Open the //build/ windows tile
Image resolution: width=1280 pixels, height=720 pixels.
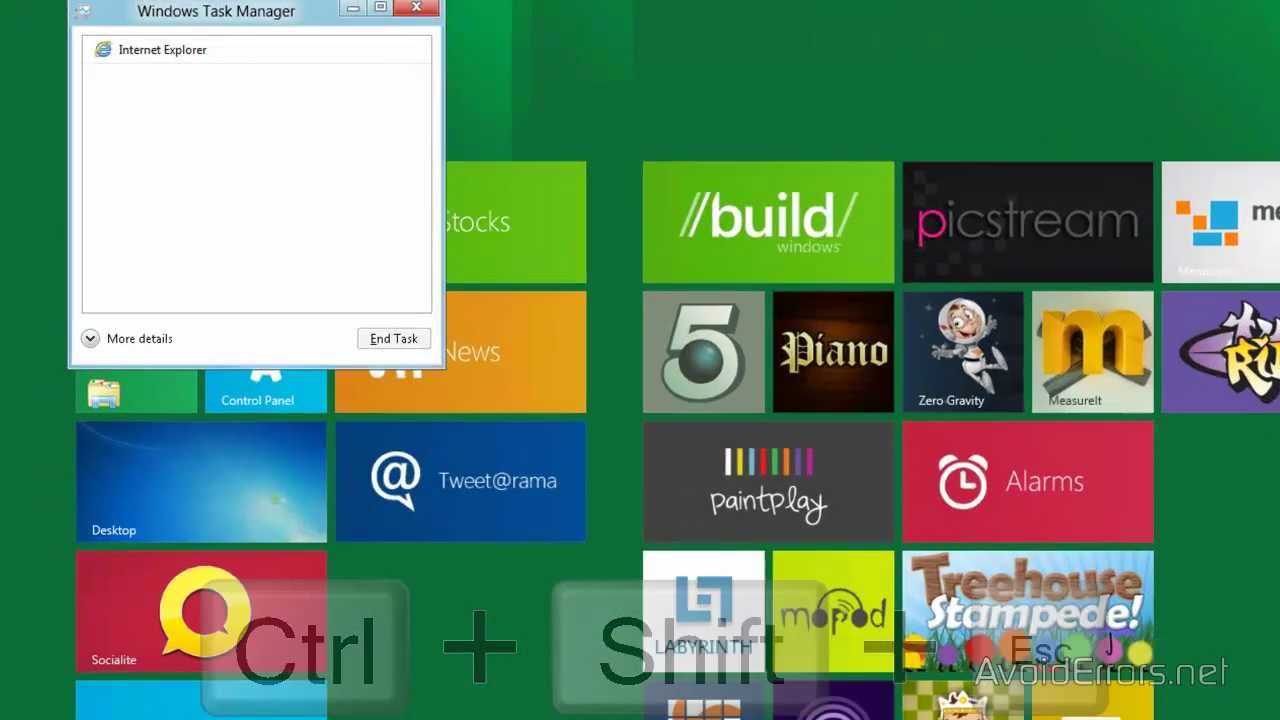click(x=768, y=222)
